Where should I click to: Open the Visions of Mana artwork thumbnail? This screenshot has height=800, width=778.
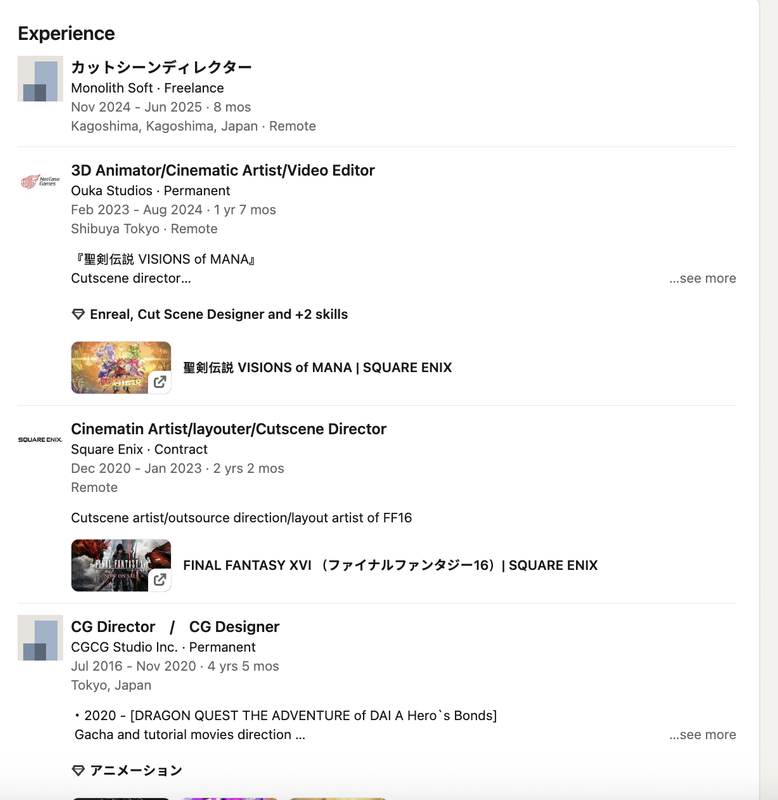[x=121, y=367]
